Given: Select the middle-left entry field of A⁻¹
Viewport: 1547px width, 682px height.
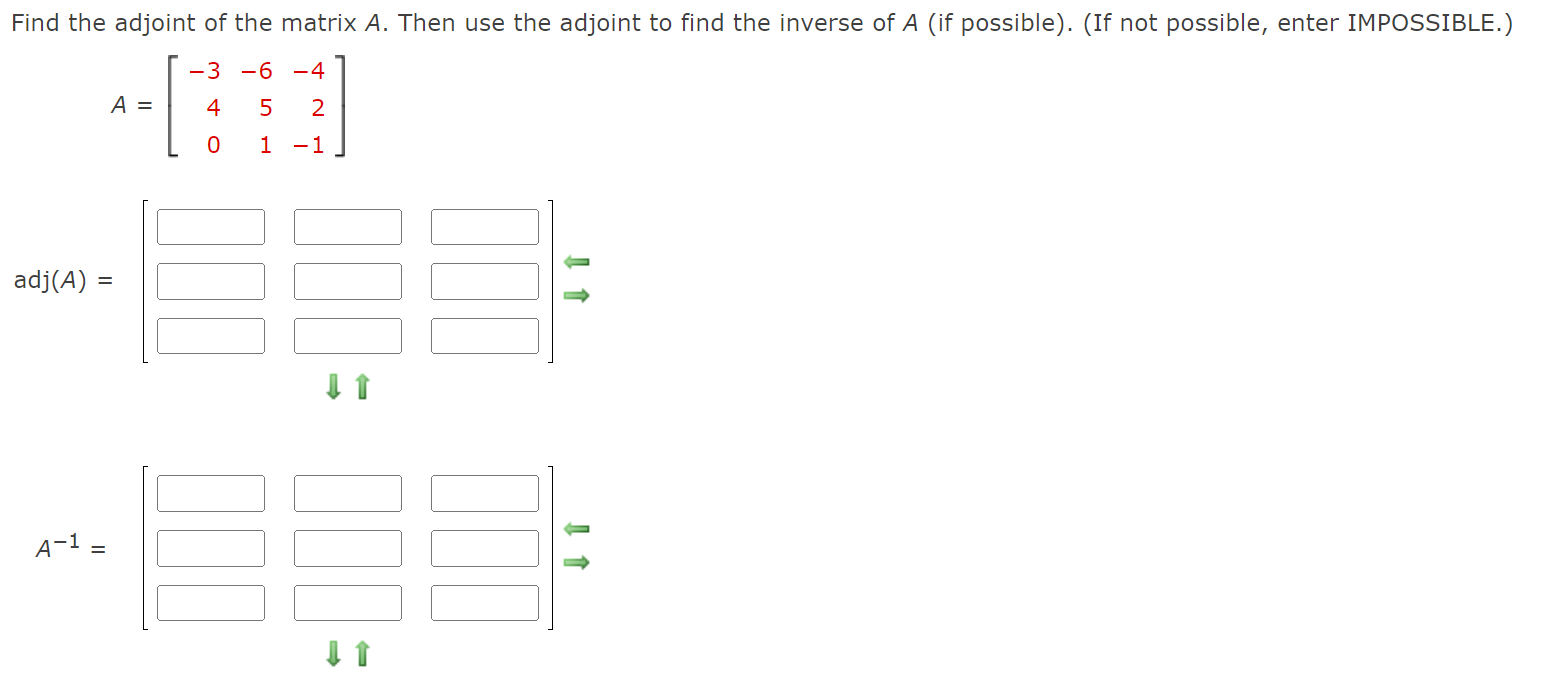Looking at the screenshot, I should pos(211,548).
